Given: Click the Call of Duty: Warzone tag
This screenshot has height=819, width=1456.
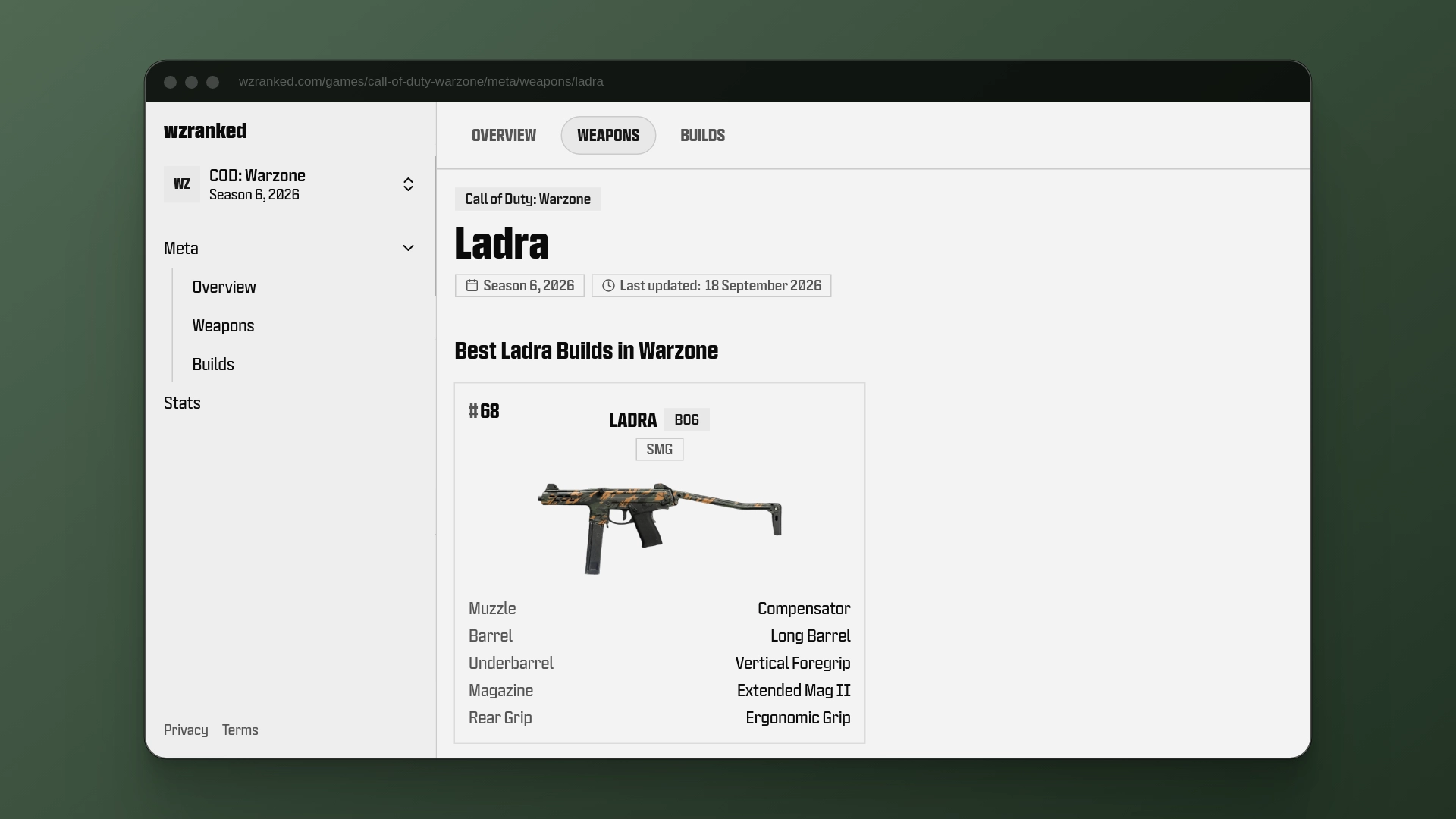Looking at the screenshot, I should tap(528, 199).
